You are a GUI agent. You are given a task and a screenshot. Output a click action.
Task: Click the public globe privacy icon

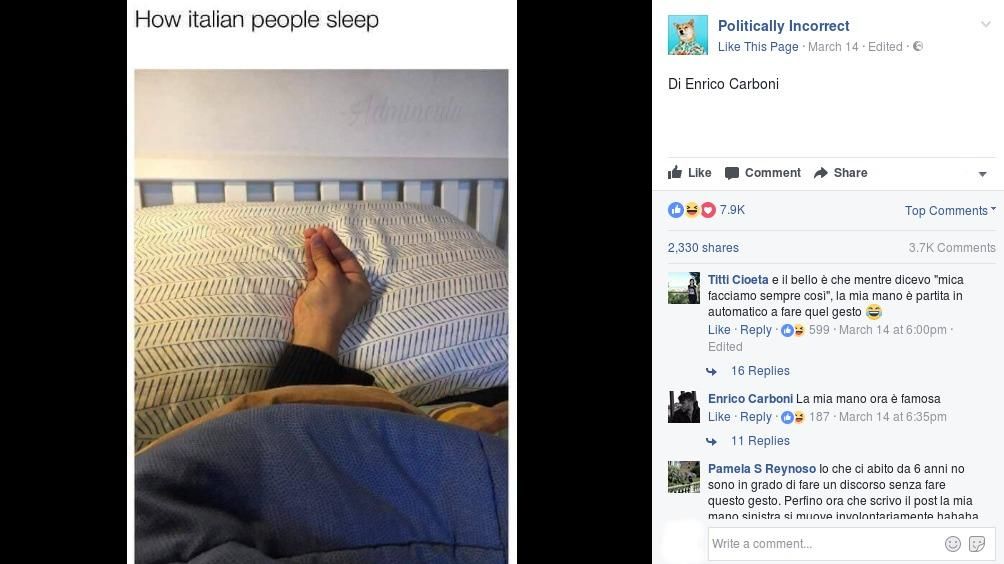[918, 46]
